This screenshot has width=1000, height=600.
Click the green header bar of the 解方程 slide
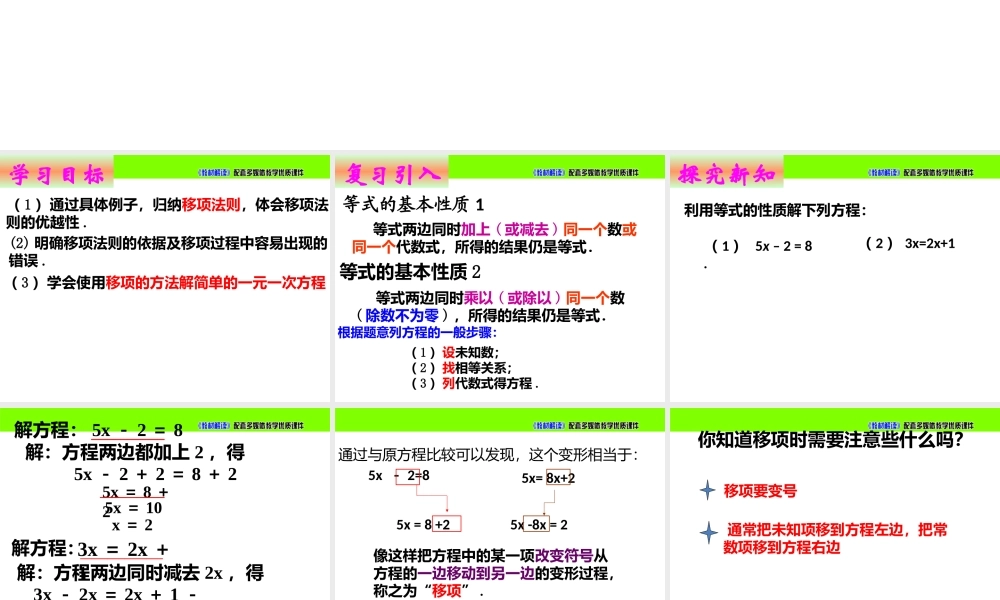click(x=165, y=414)
